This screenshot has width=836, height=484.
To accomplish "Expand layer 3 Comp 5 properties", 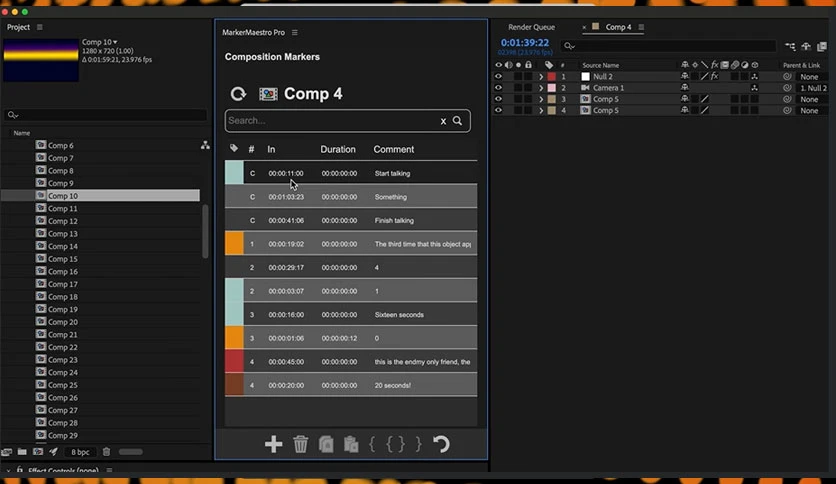I will tap(541, 99).
